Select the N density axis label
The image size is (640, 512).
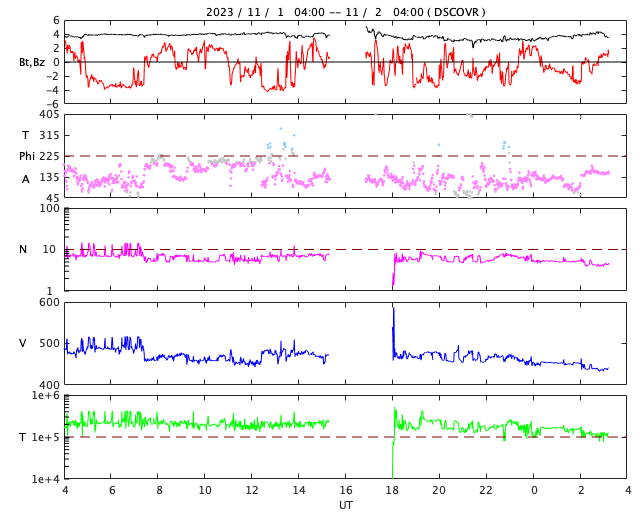point(23,249)
